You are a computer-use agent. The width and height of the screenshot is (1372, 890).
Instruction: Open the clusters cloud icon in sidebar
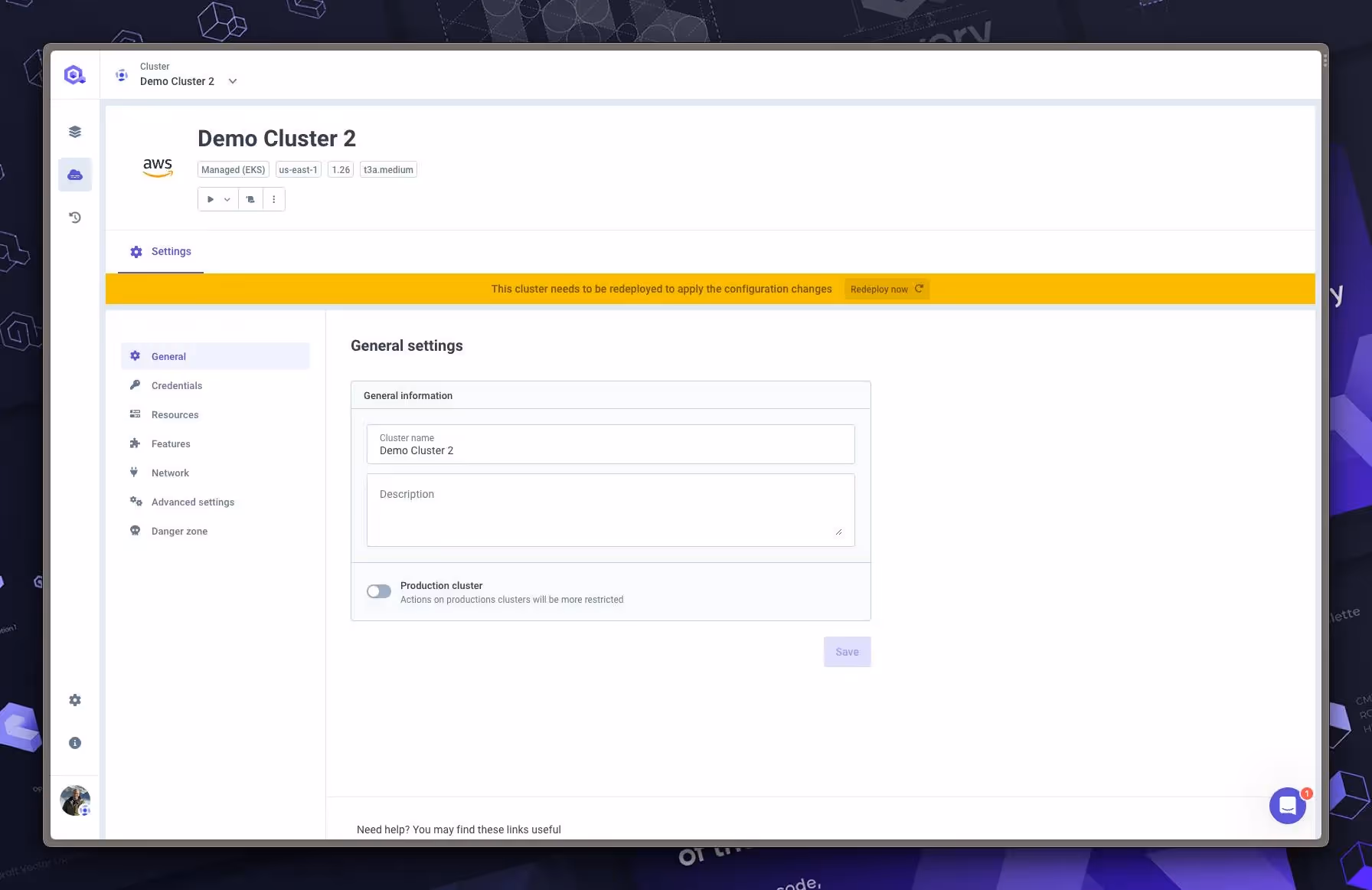[74, 174]
